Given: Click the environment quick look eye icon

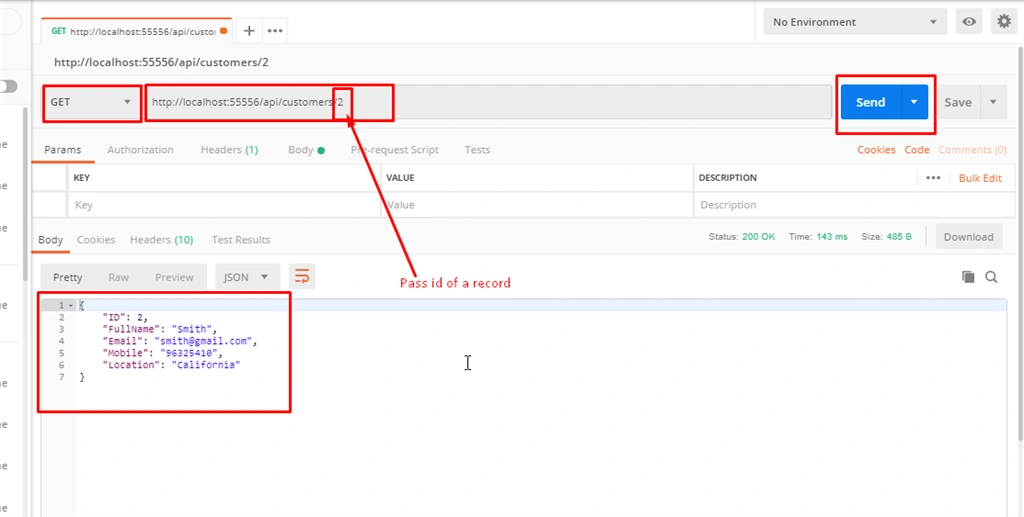Looking at the screenshot, I should pyautogui.click(x=969, y=22).
